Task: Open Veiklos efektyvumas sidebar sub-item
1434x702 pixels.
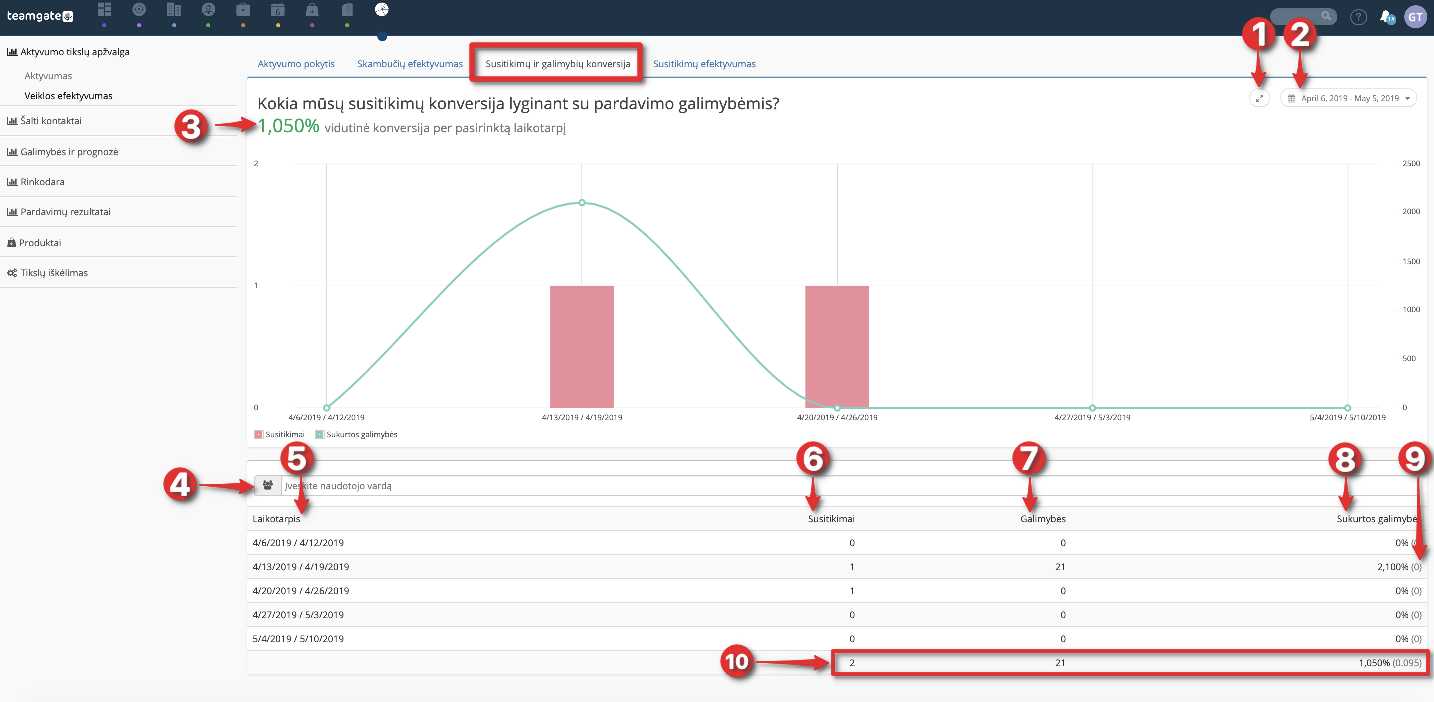Action: click(x=68, y=96)
